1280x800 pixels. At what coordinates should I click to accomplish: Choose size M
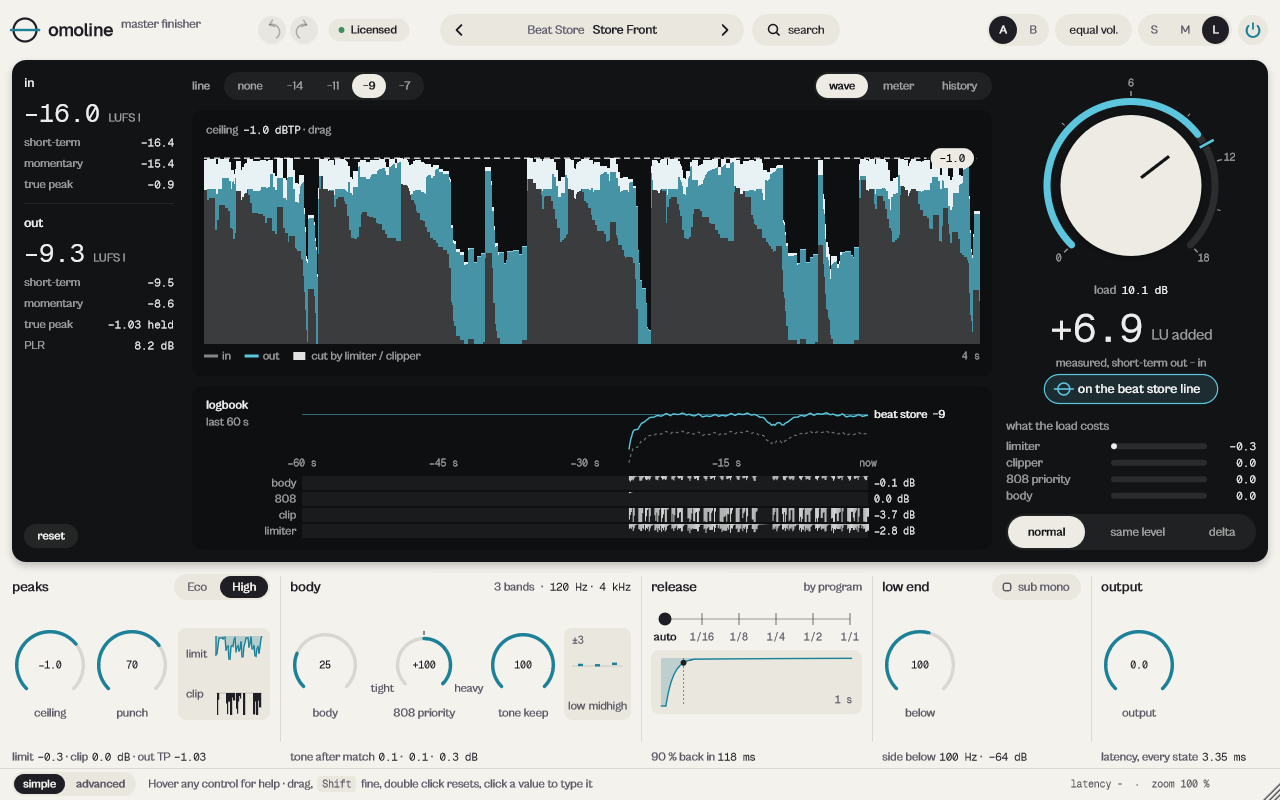click(1185, 30)
